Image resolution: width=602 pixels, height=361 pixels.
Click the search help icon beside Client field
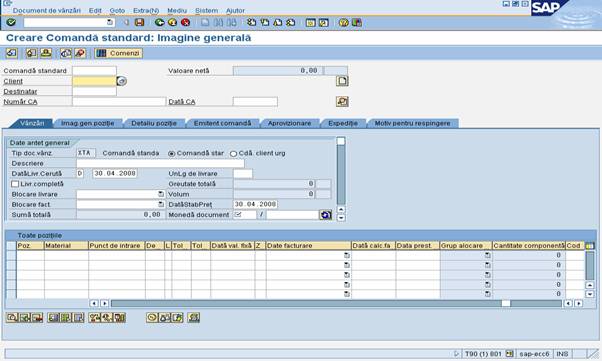point(121,81)
